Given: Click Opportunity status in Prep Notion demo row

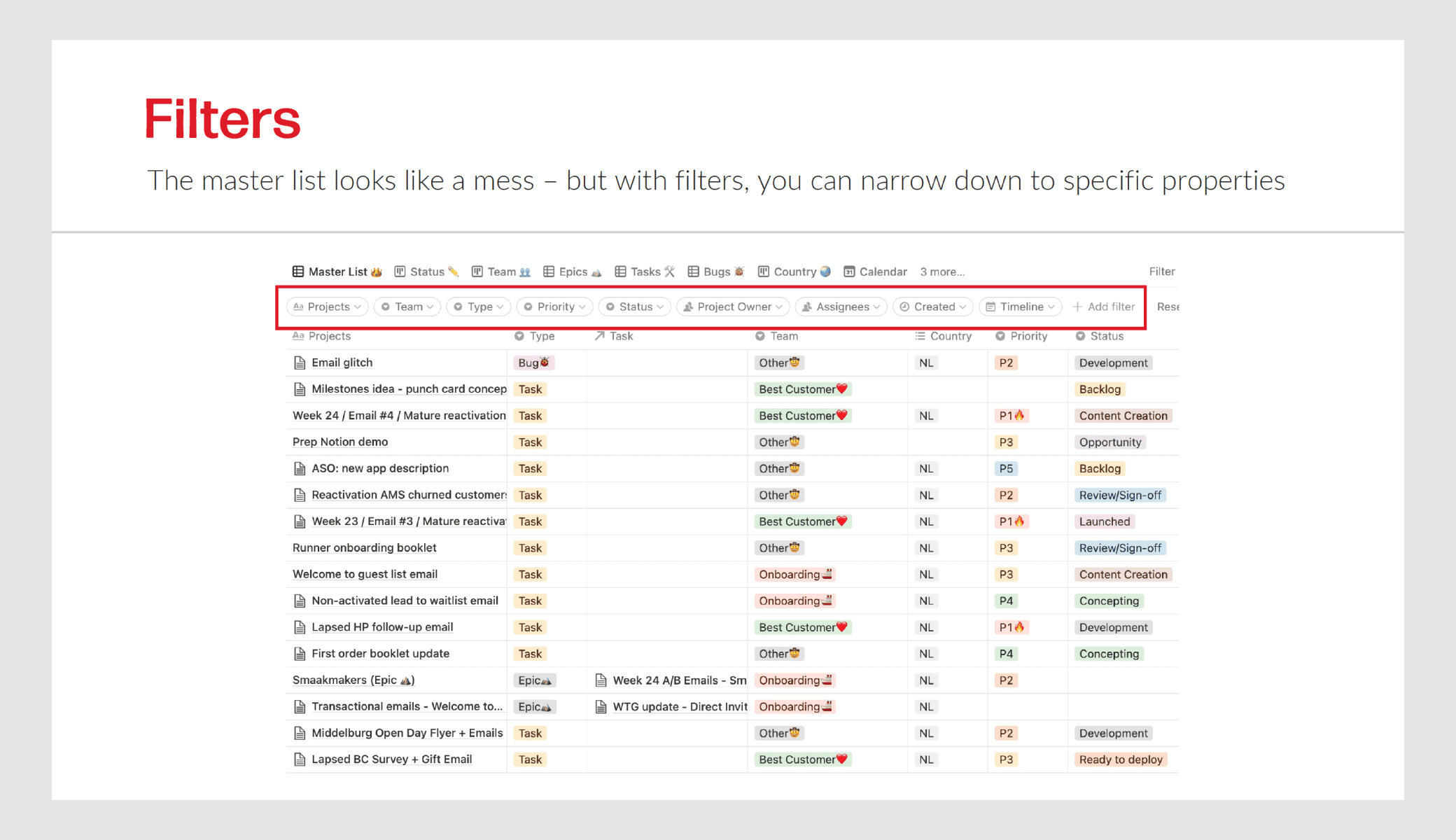Looking at the screenshot, I should click(1110, 442).
